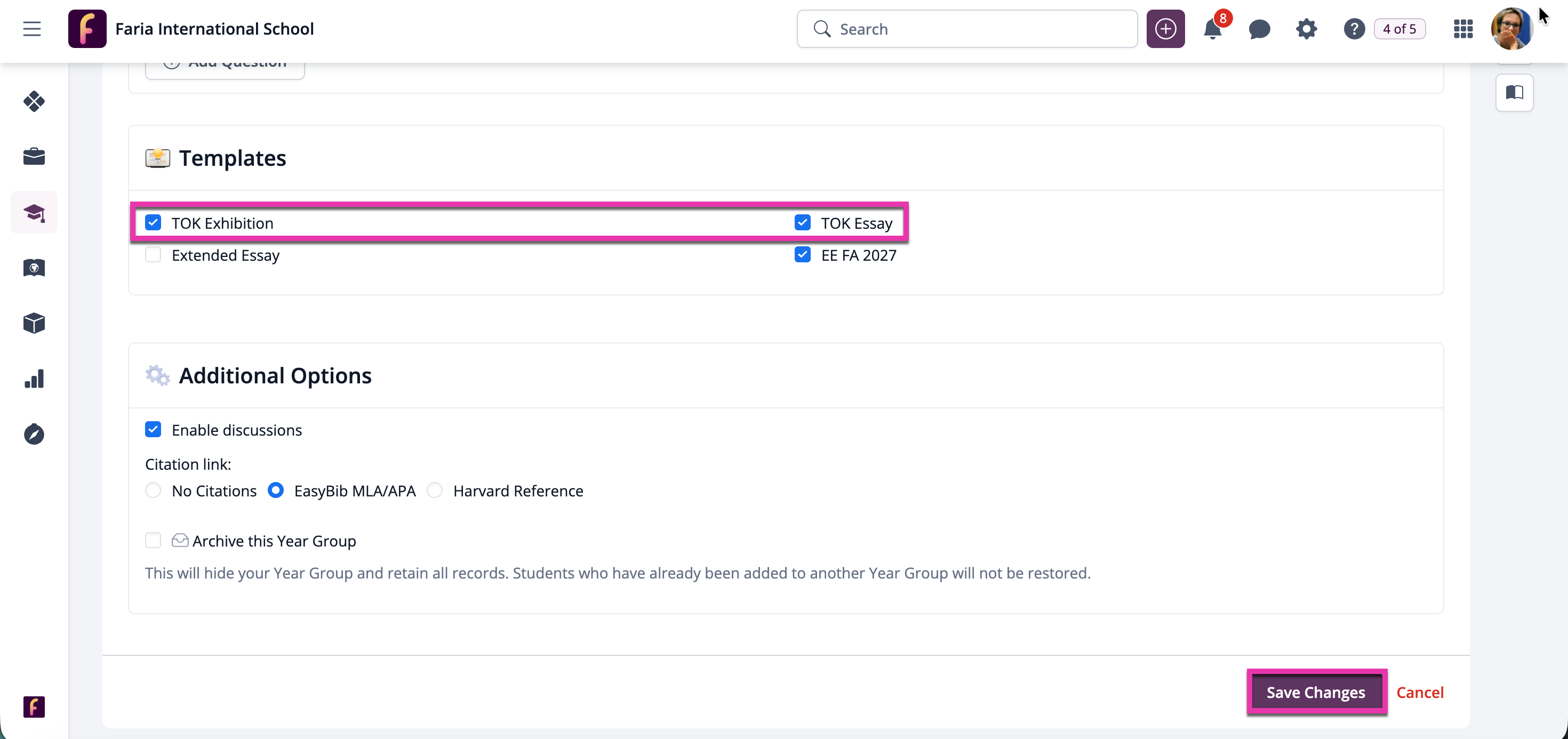Click the search magnifier icon

pyautogui.click(x=822, y=29)
